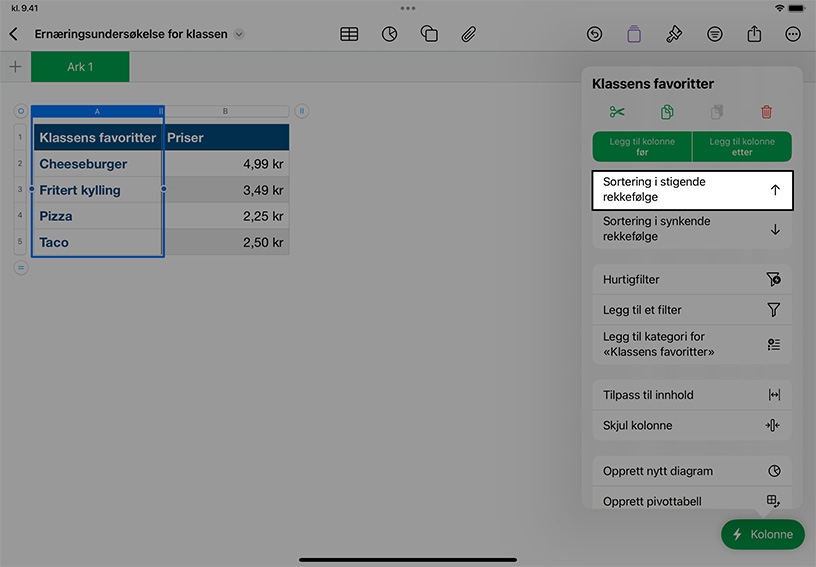Choose Legg til kategori for «Klassens favoritter»
The width and height of the screenshot is (816, 567).
coord(692,344)
